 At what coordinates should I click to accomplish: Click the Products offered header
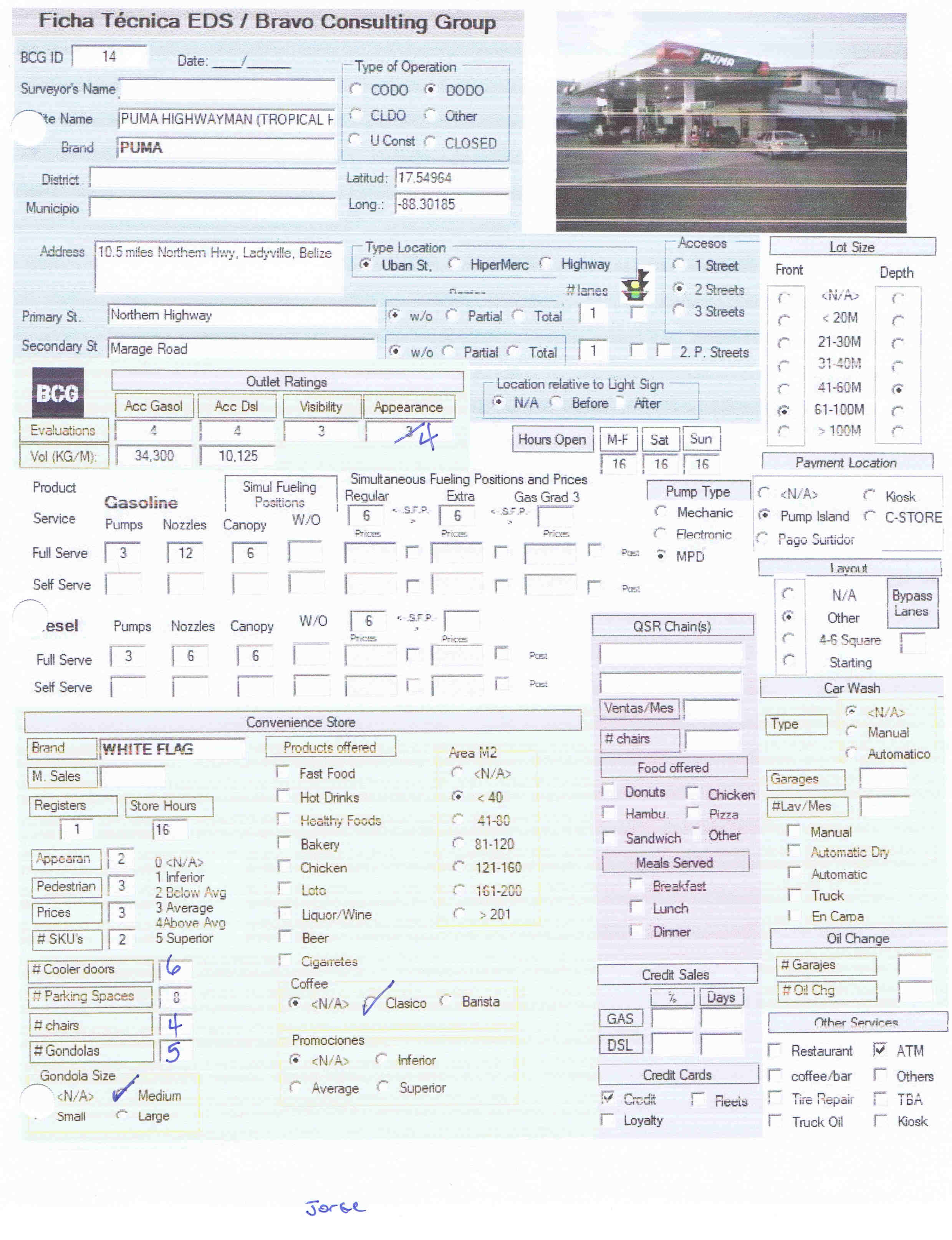click(x=330, y=747)
